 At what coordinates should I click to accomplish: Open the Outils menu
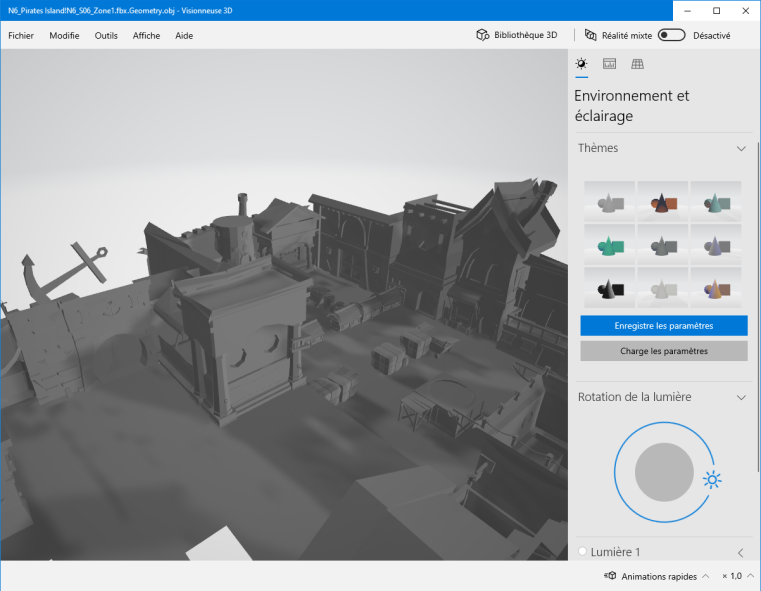(x=106, y=35)
